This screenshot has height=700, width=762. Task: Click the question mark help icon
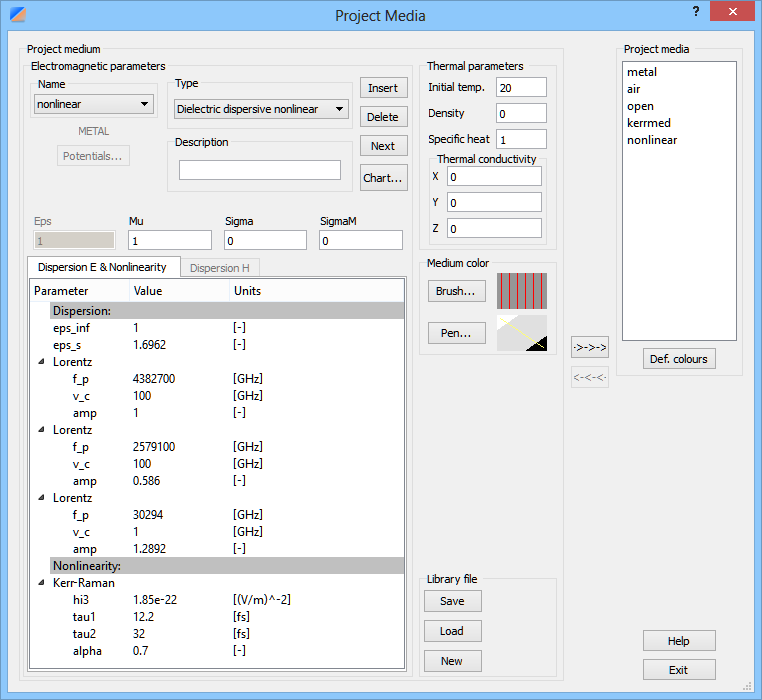695,11
